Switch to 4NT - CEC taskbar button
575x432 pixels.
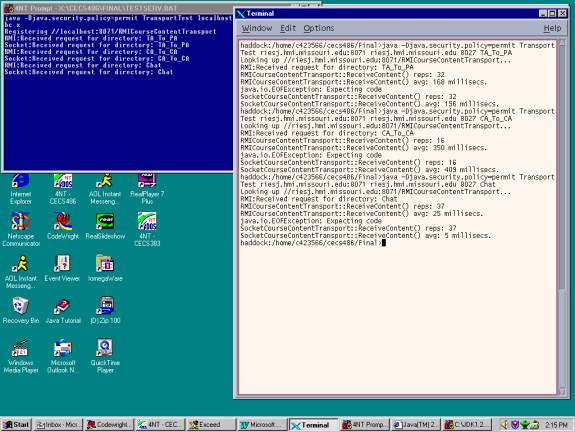(160, 425)
